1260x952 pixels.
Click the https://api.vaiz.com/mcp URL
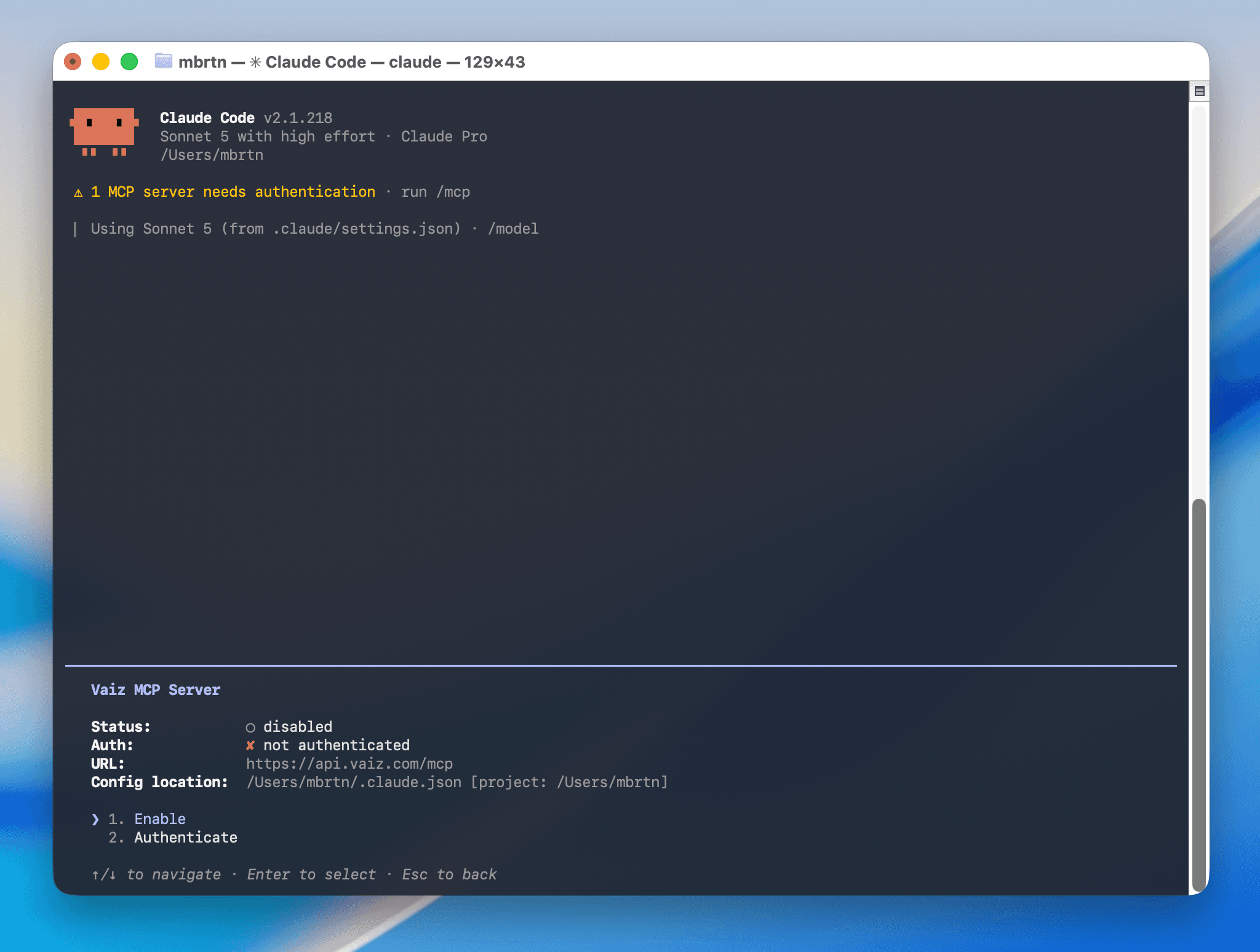[x=349, y=764]
